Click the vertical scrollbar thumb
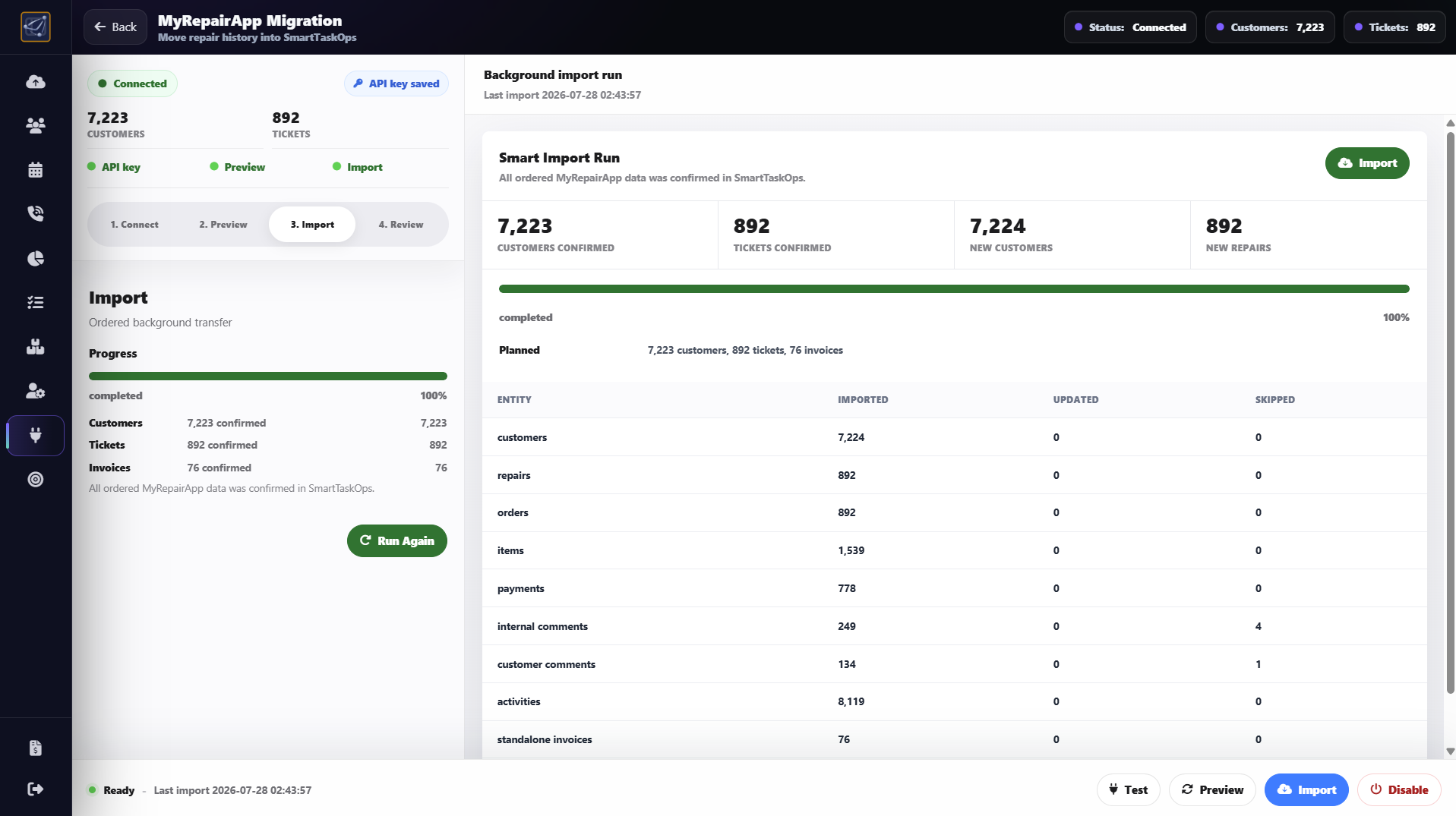The height and width of the screenshot is (816, 1456). pyautogui.click(x=1450, y=414)
